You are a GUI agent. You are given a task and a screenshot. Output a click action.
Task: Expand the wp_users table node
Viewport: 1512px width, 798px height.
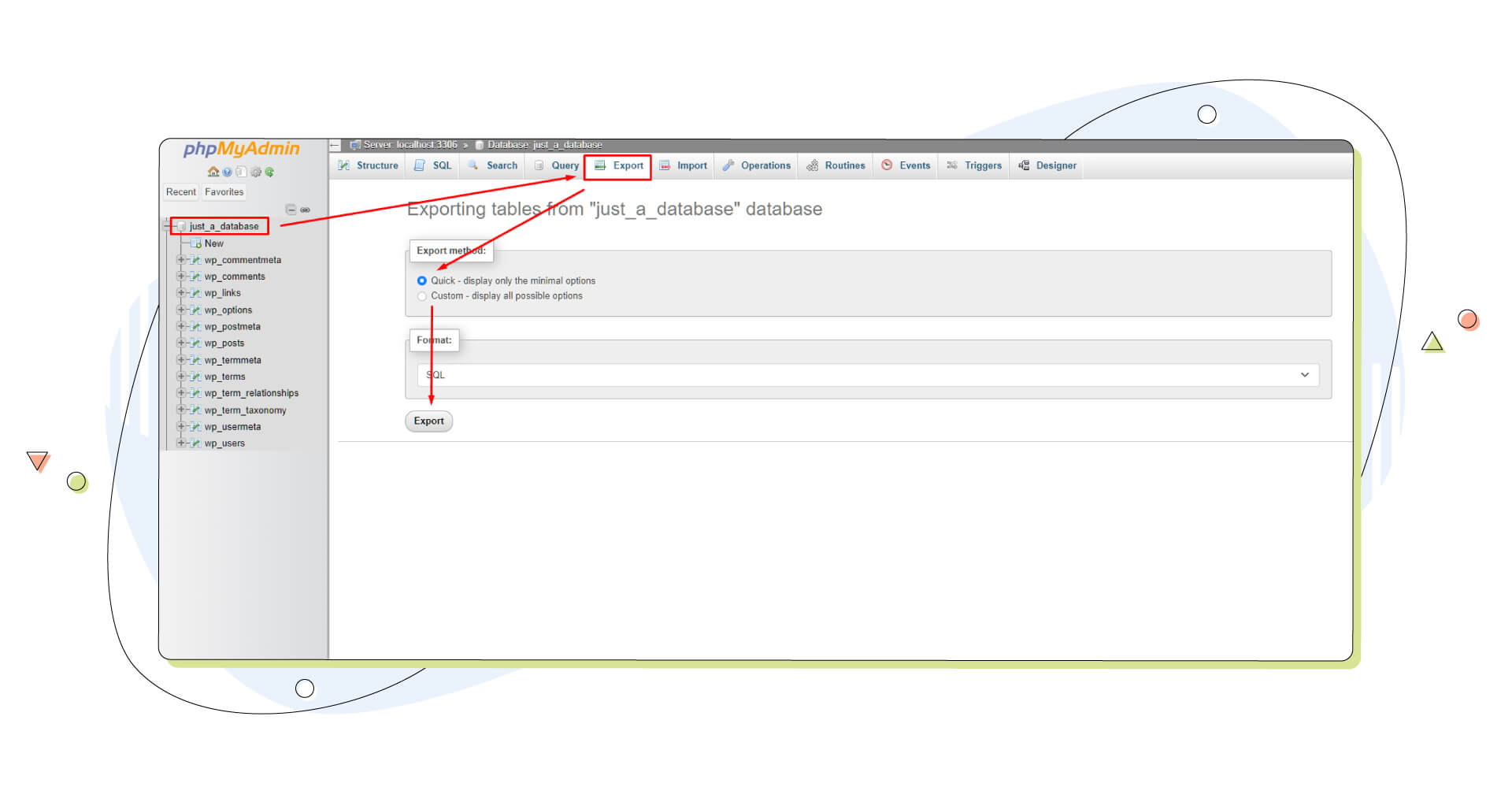pyautogui.click(x=181, y=444)
